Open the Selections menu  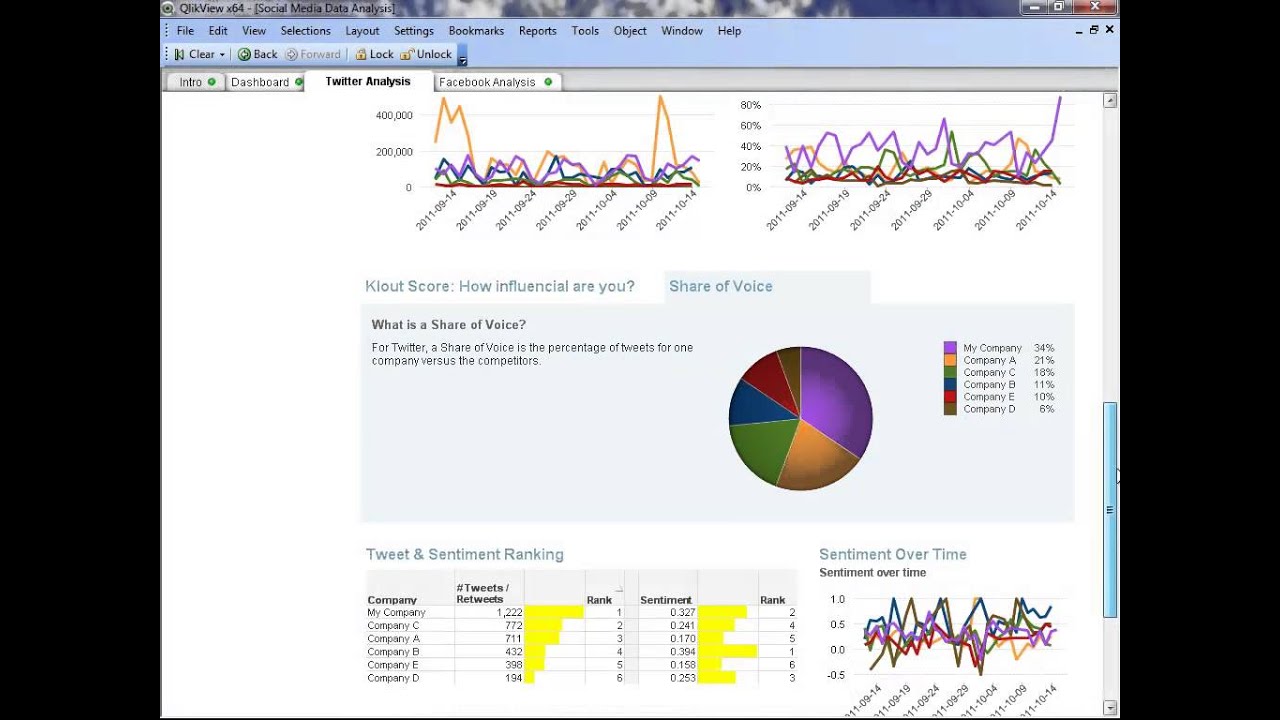305,31
